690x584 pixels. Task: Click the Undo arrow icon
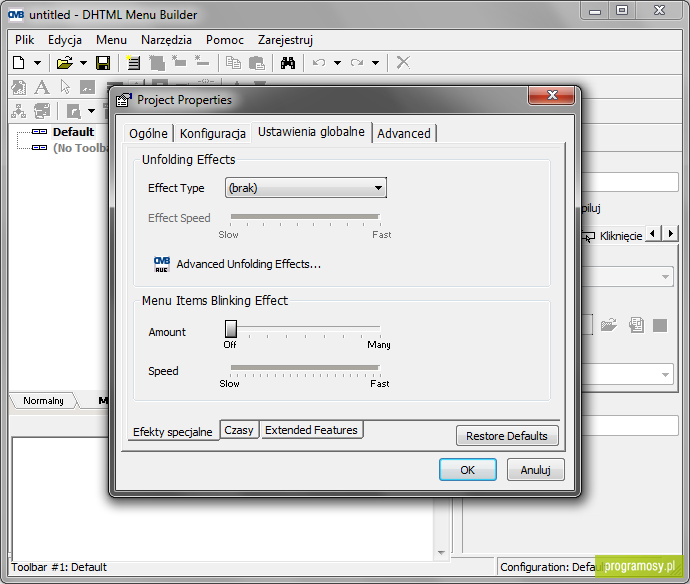(x=319, y=63)
